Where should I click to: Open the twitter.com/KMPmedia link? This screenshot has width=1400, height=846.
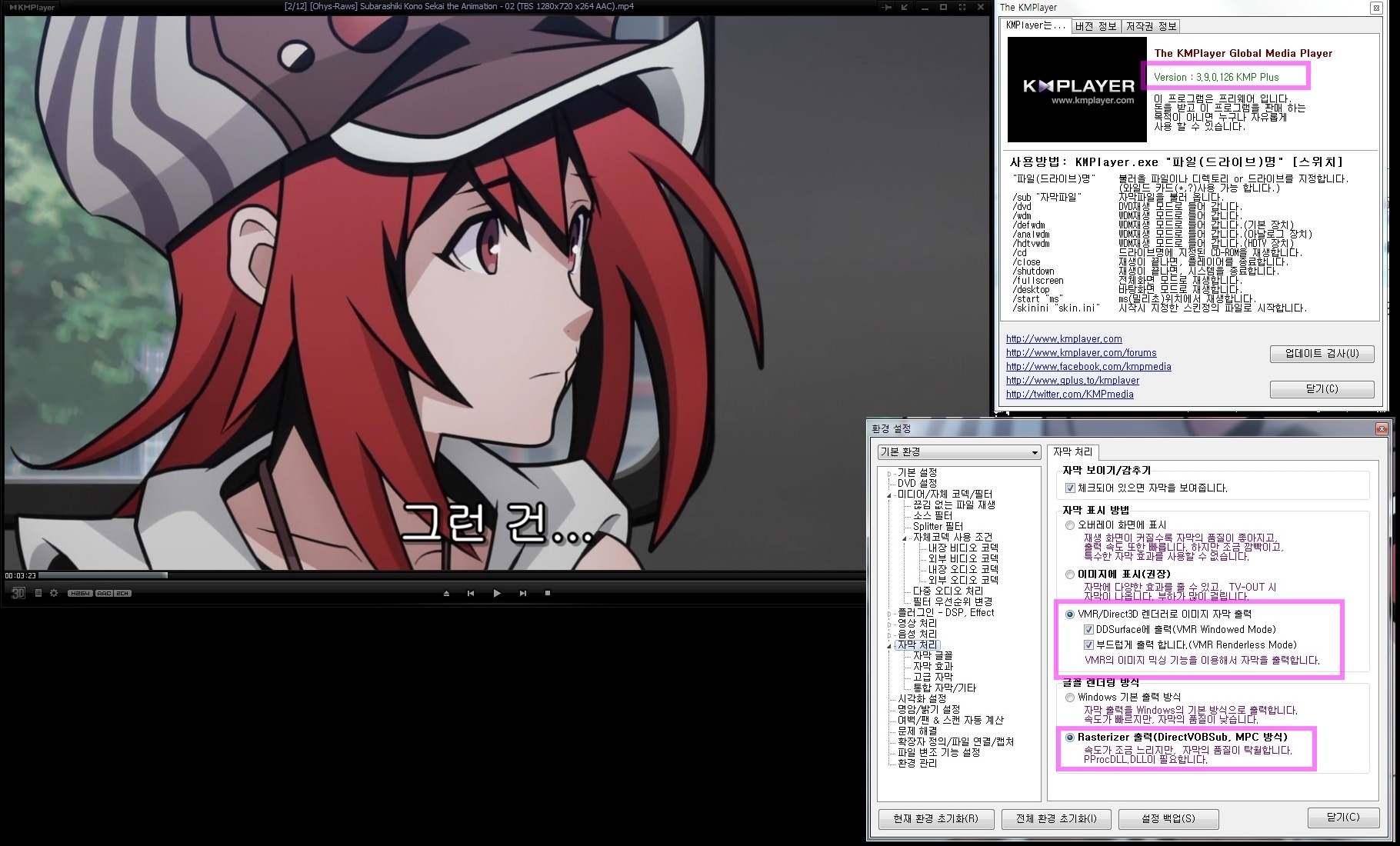[x=1070, y=395]
